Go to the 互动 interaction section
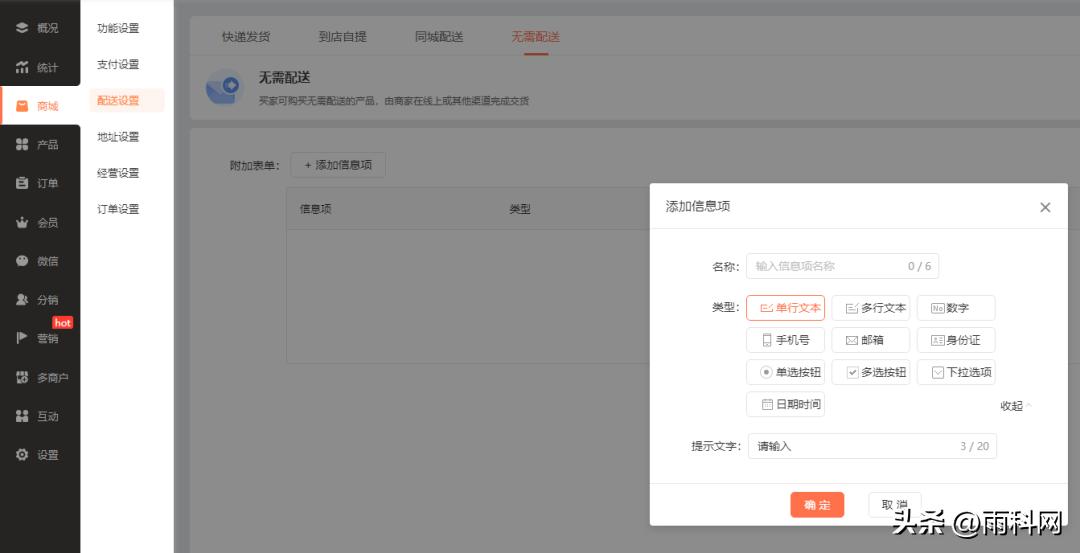 [38, 416]
